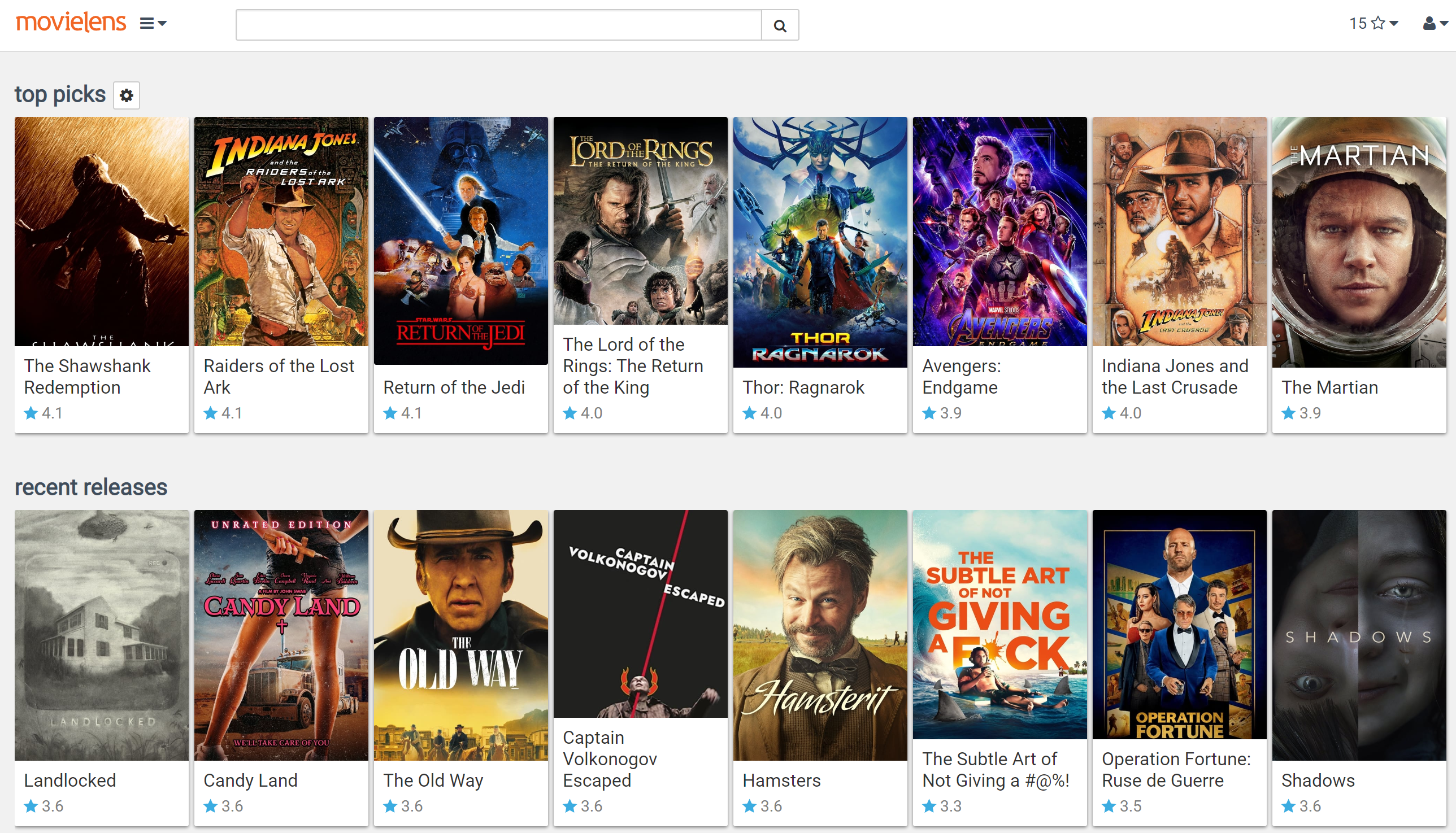Open the hamburger navigation menu

pyautogui.click(x=153, y=24)
